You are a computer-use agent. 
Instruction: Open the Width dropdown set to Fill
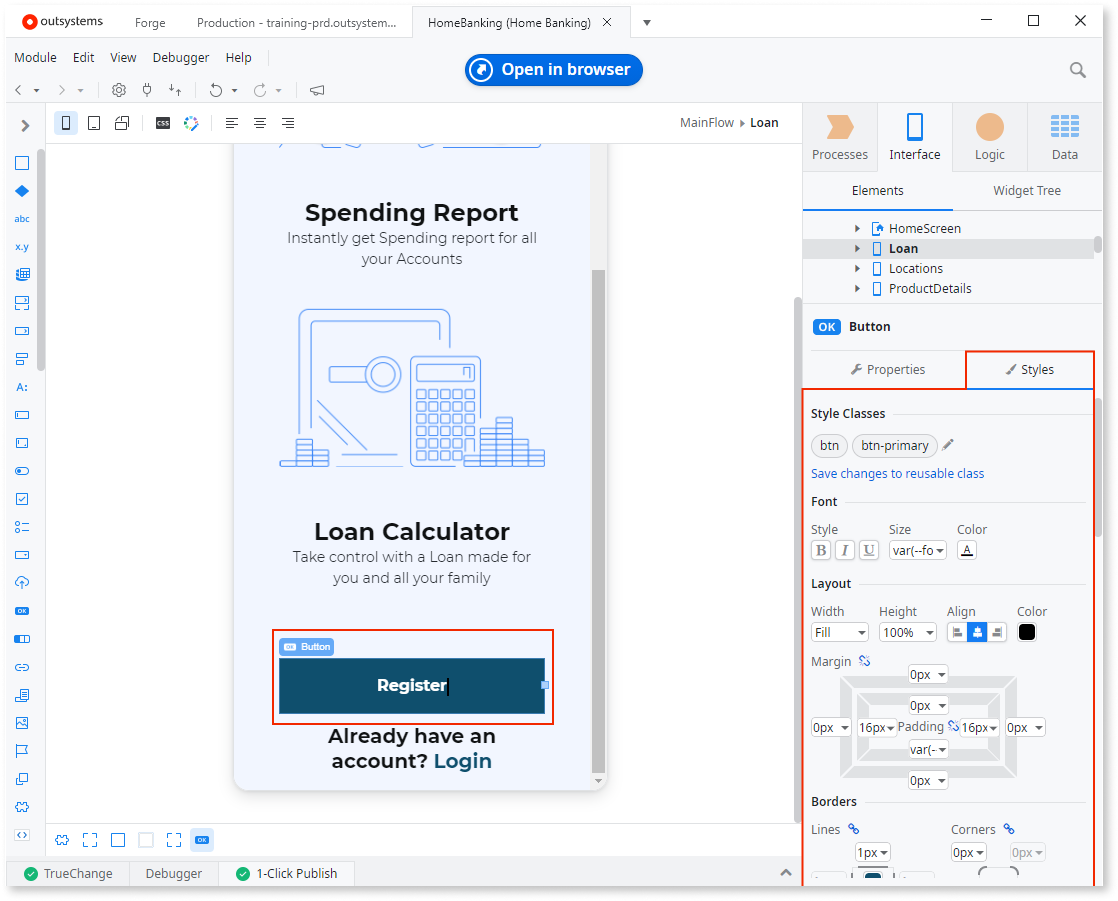840,632
